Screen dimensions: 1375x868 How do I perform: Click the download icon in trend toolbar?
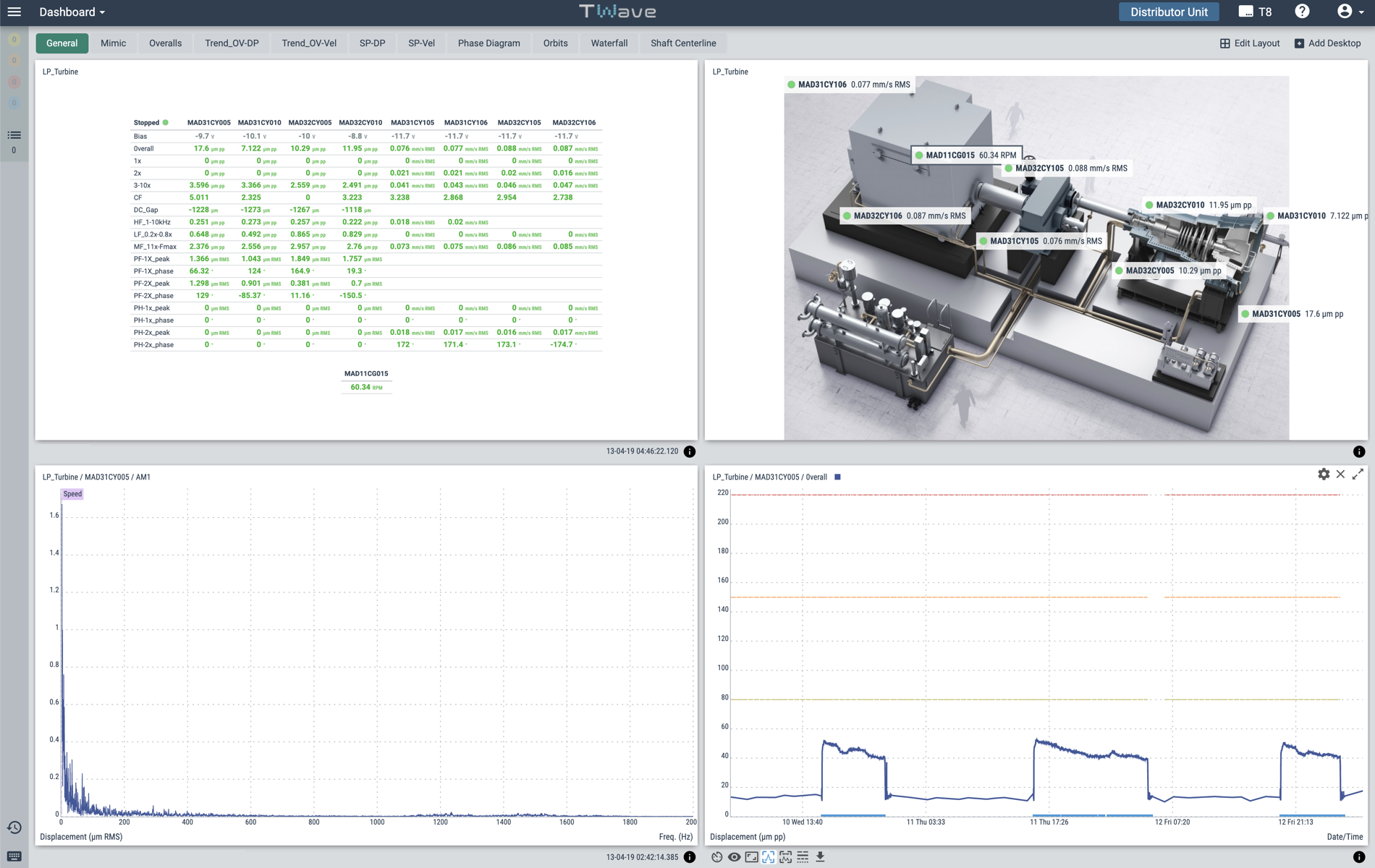(820, 856)
